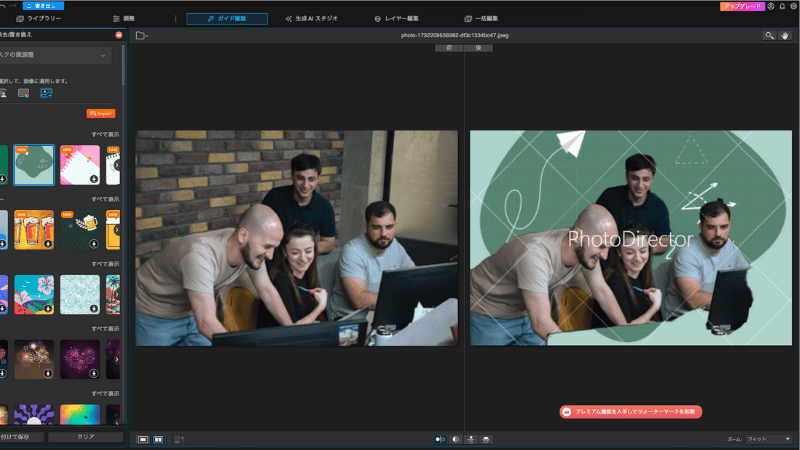Select the hand pan tool
Image resolution: width=800 pixels, height=450 pixels.
tap(785, 36)
